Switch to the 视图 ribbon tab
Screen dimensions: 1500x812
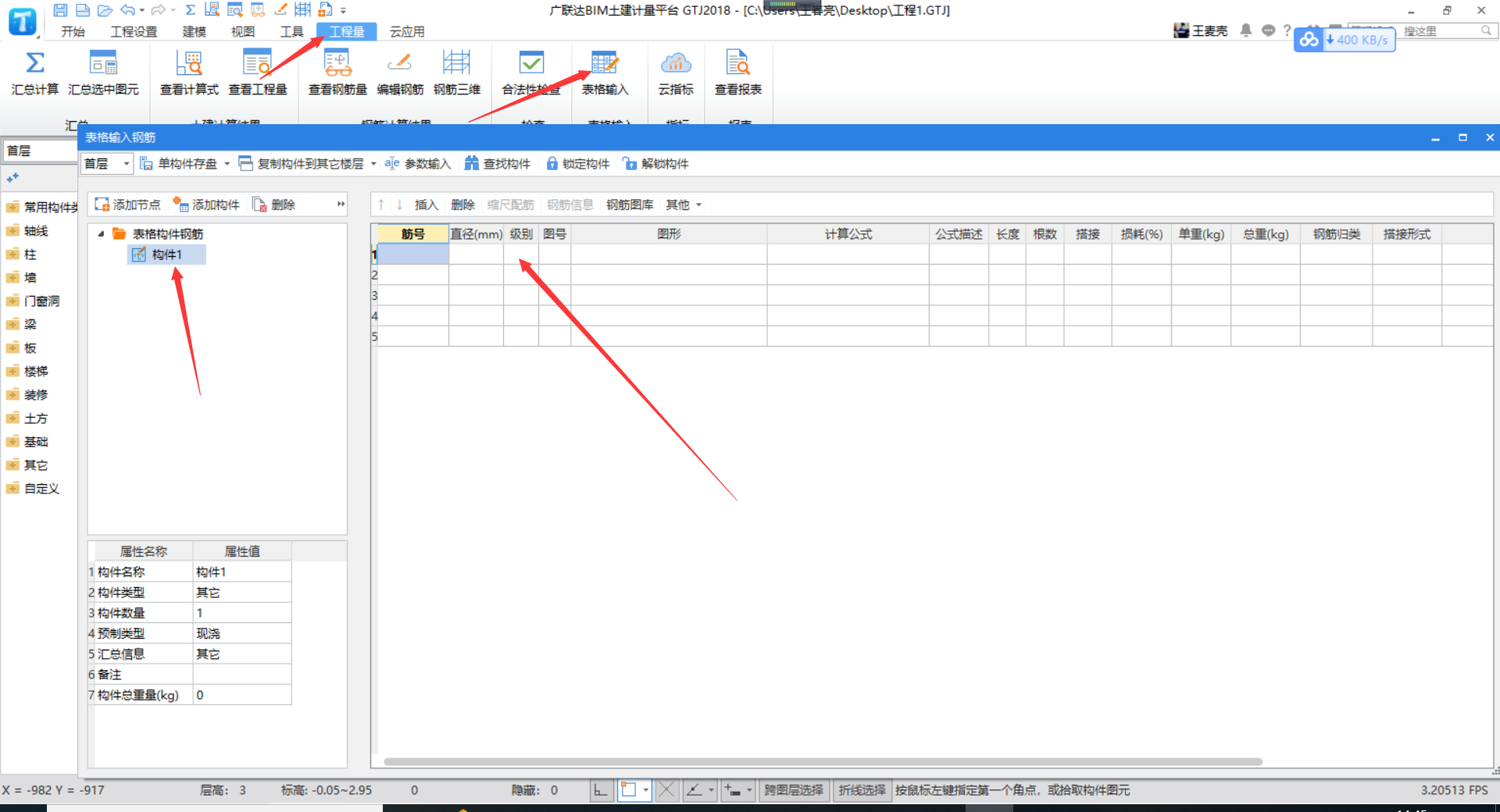[x=243, y=31]
